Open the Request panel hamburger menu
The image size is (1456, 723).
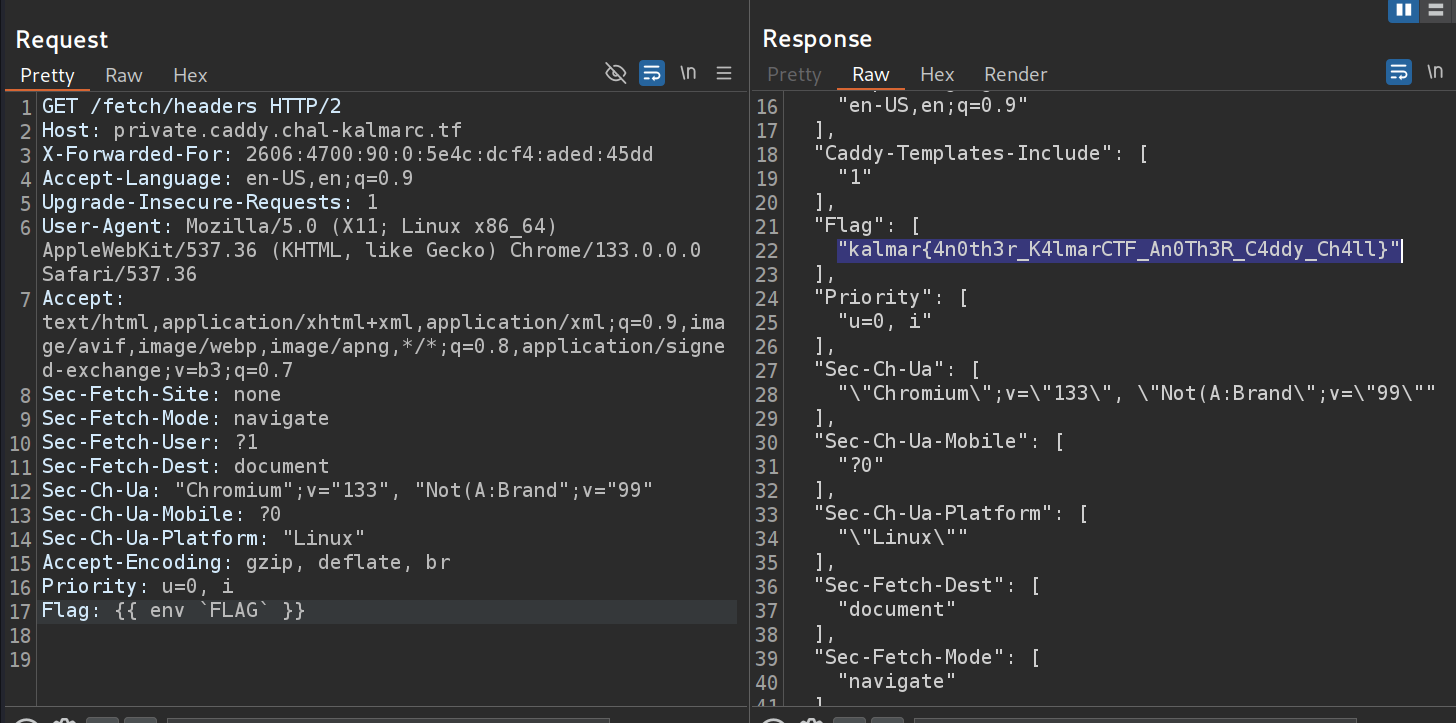click(x=724, y=73)
